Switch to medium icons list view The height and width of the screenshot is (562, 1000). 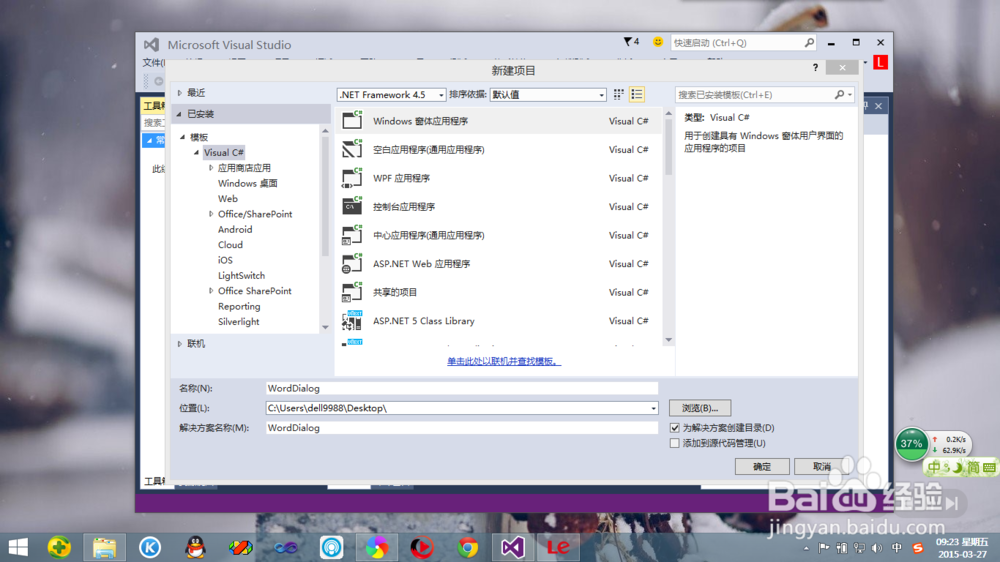click(x=636, y=94)
